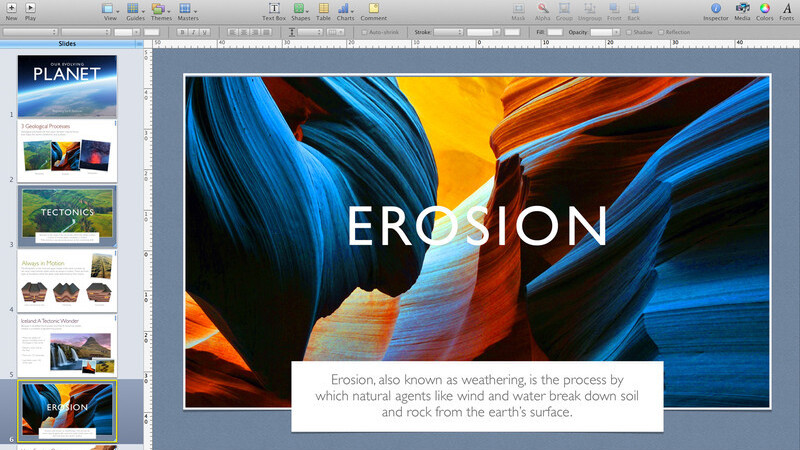
Task: Click the Fill color well
Action: [555, 32]
